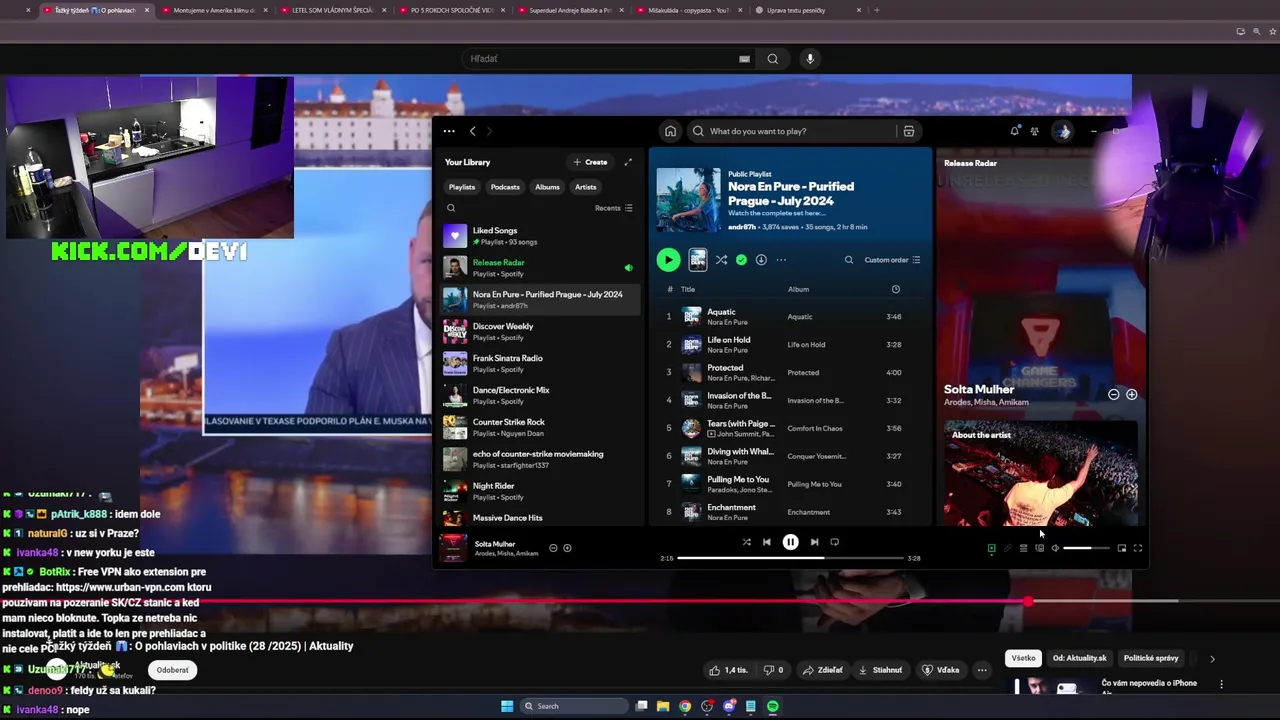
Task: Toggle saved checkmark for the playlist
Action: click(741, 260)
